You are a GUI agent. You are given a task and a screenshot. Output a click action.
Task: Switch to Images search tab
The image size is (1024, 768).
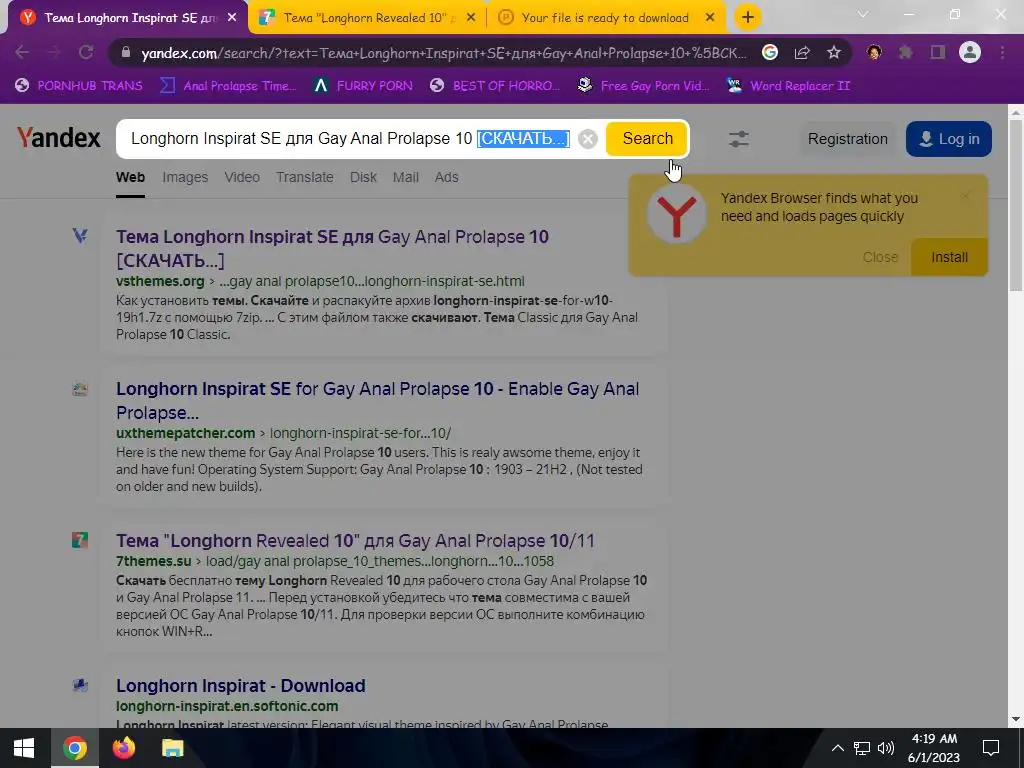(x=185, y=178)
